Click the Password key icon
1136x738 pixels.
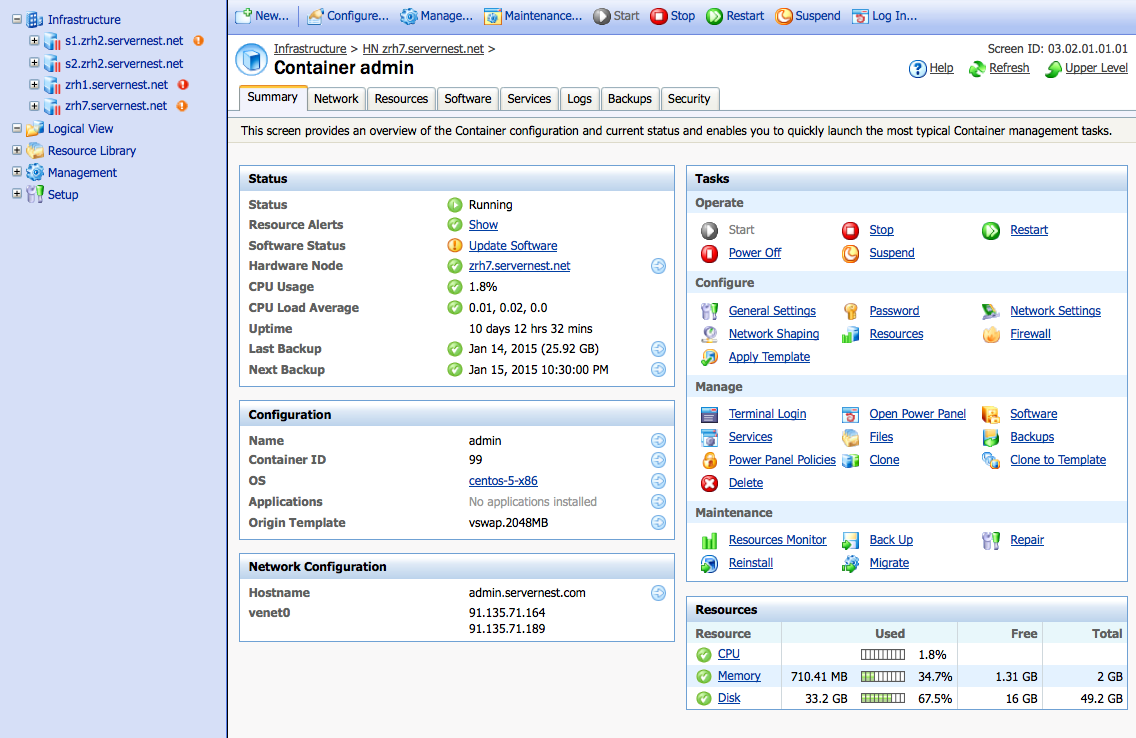[x=850, y=311]
